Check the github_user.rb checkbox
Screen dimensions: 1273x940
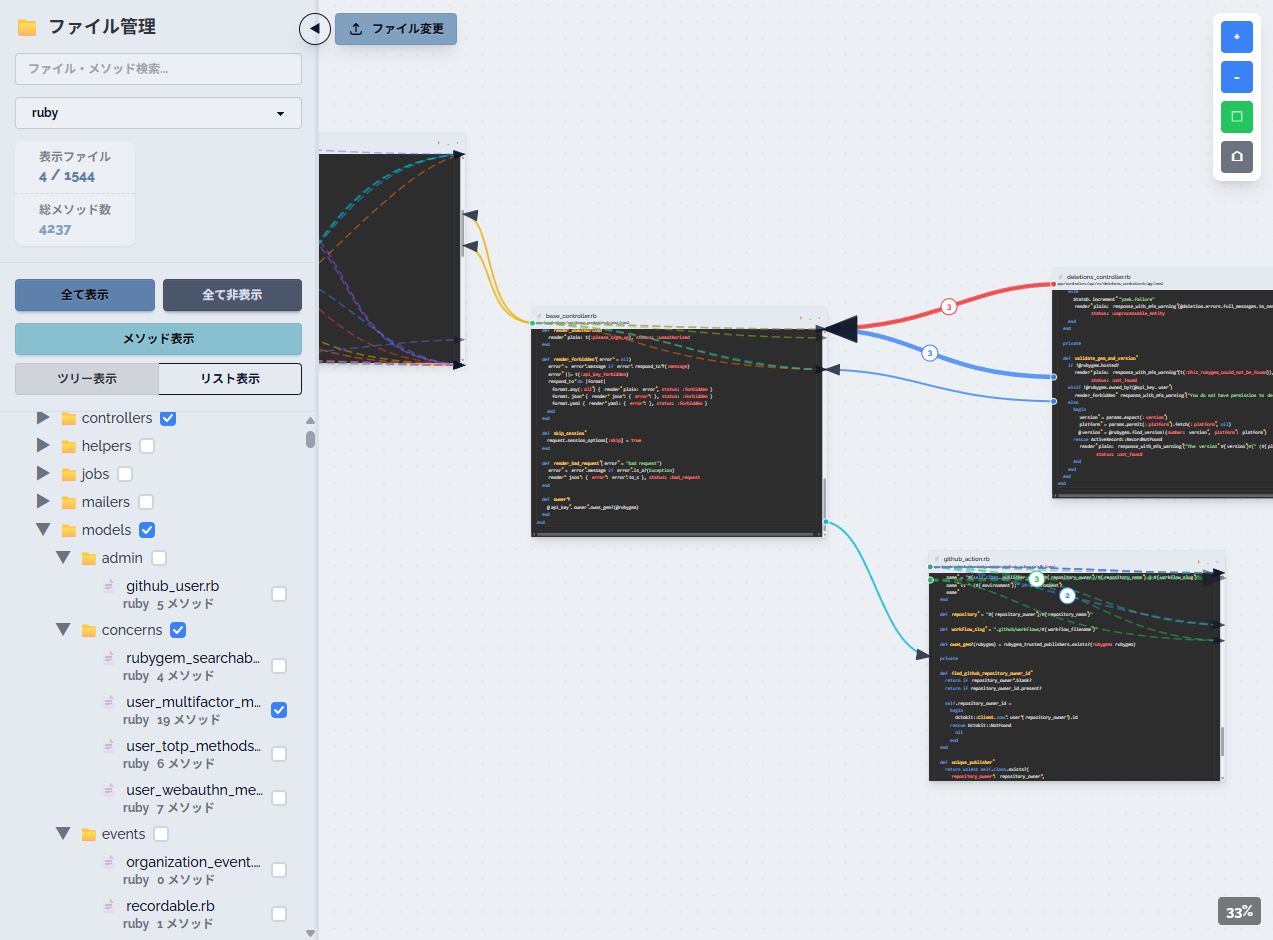[x=279, y=594]
